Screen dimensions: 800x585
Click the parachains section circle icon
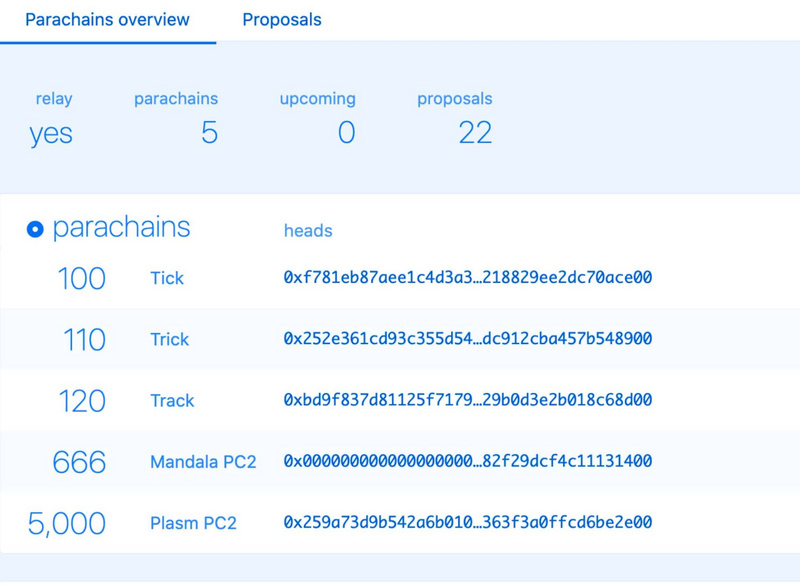coord(35,230)
